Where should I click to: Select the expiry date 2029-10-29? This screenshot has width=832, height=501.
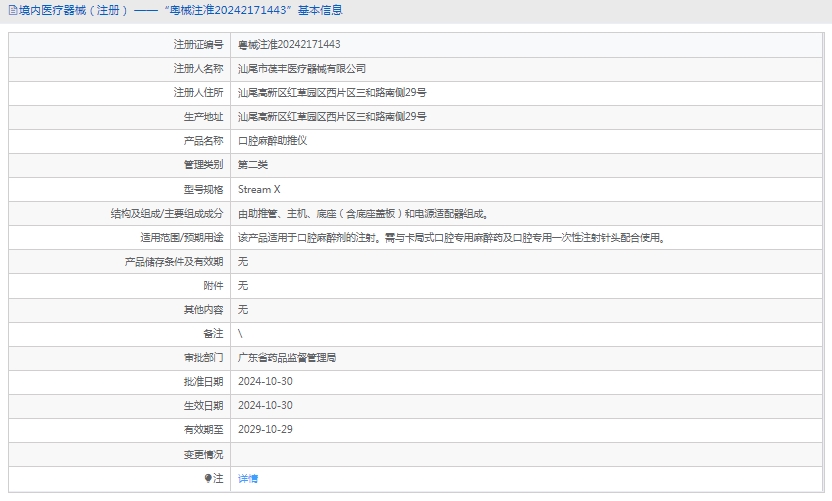point(265,429)
